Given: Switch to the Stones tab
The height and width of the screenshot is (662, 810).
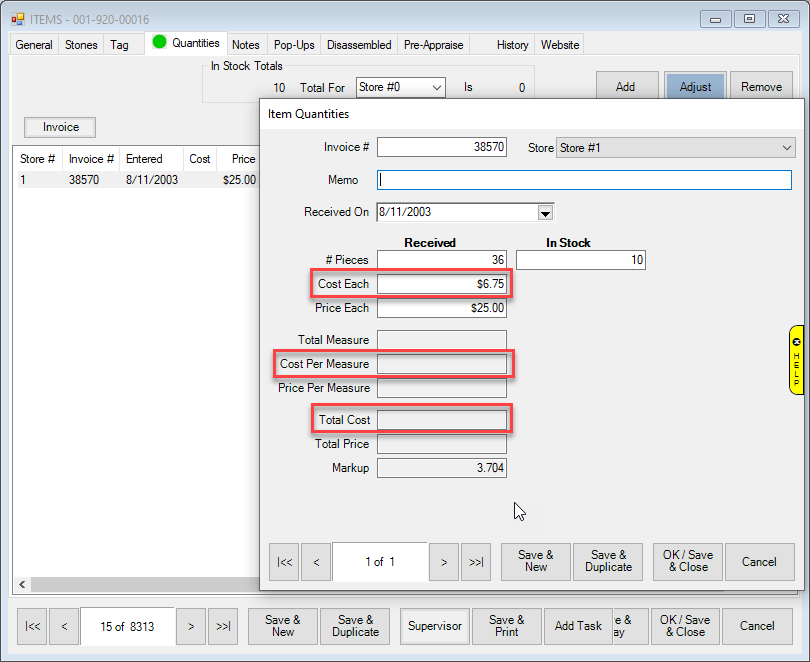Looking at the screenshot, I should tap(81, 45).
